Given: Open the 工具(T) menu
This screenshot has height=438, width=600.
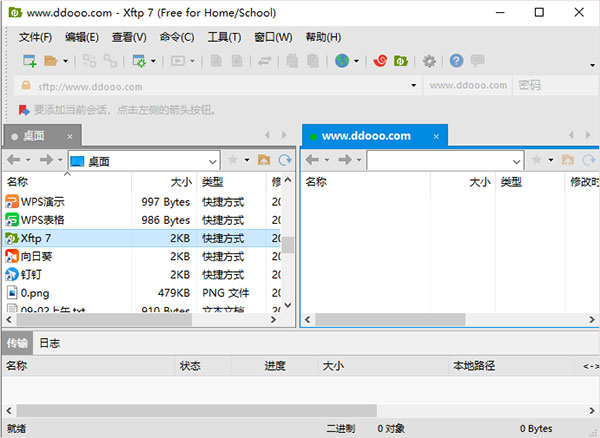Looking at the screenshot, I should pyautogui.click(x=224, y=37).
